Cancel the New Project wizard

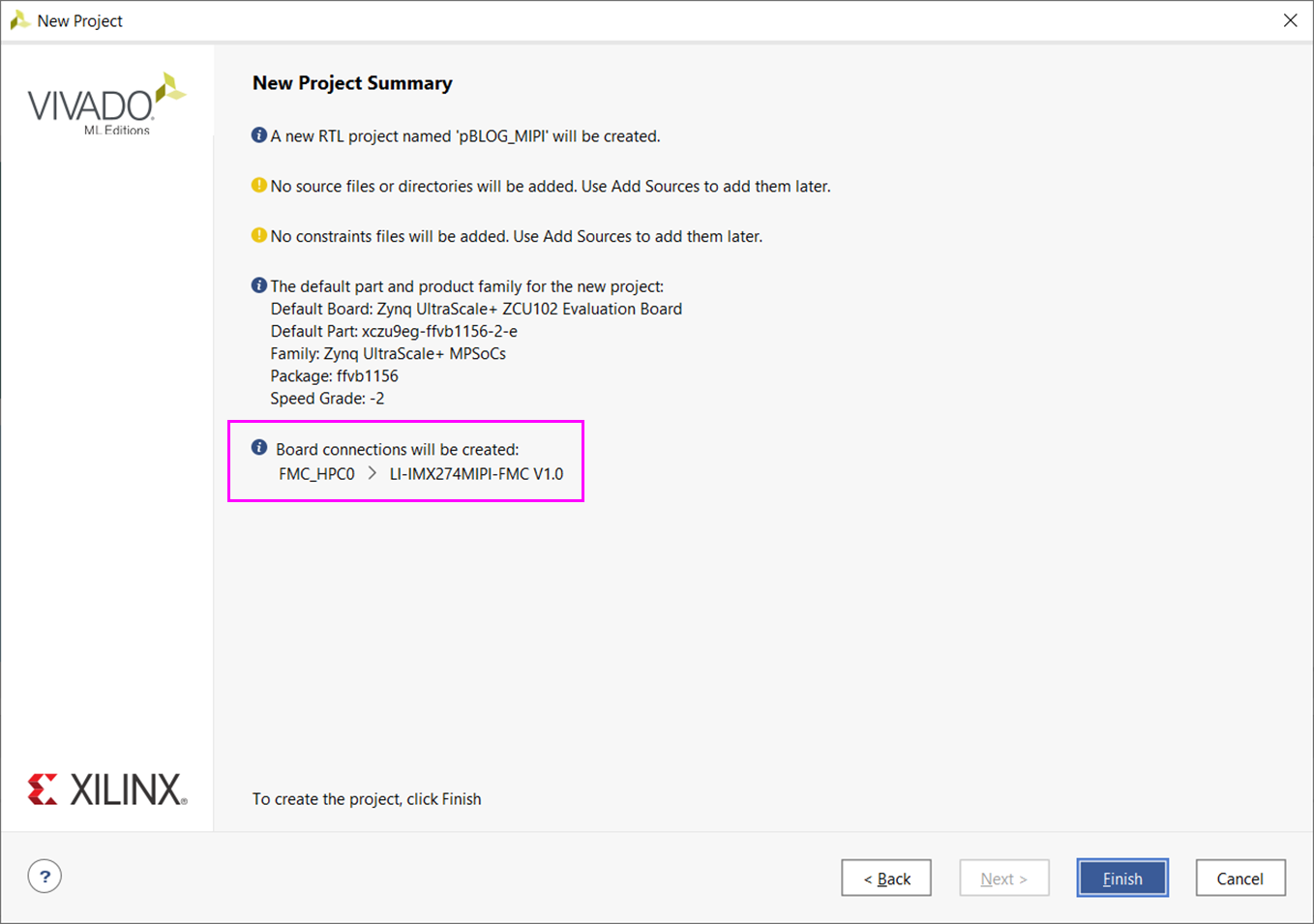1239,879
